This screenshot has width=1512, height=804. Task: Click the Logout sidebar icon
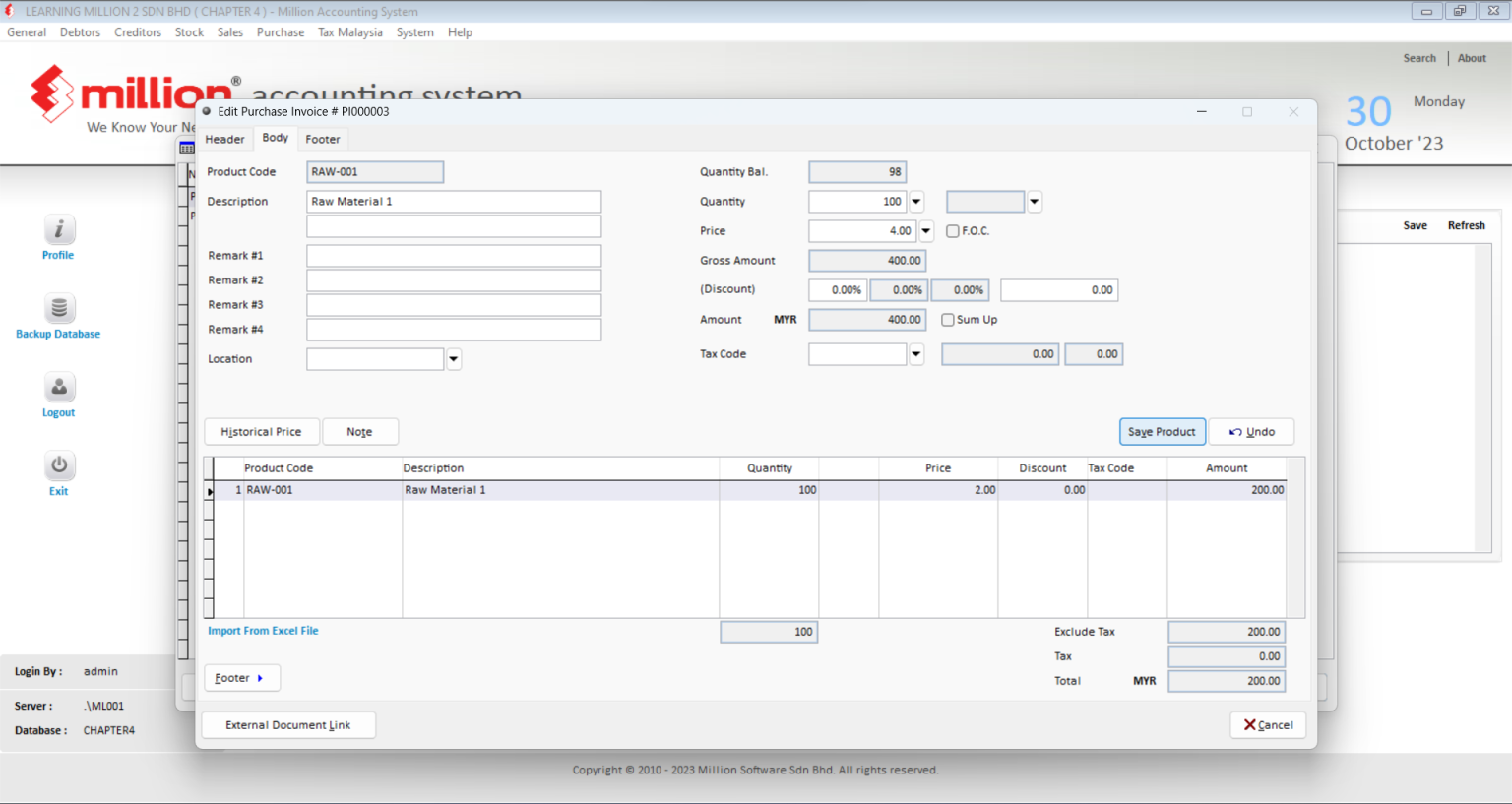(58, 387)
